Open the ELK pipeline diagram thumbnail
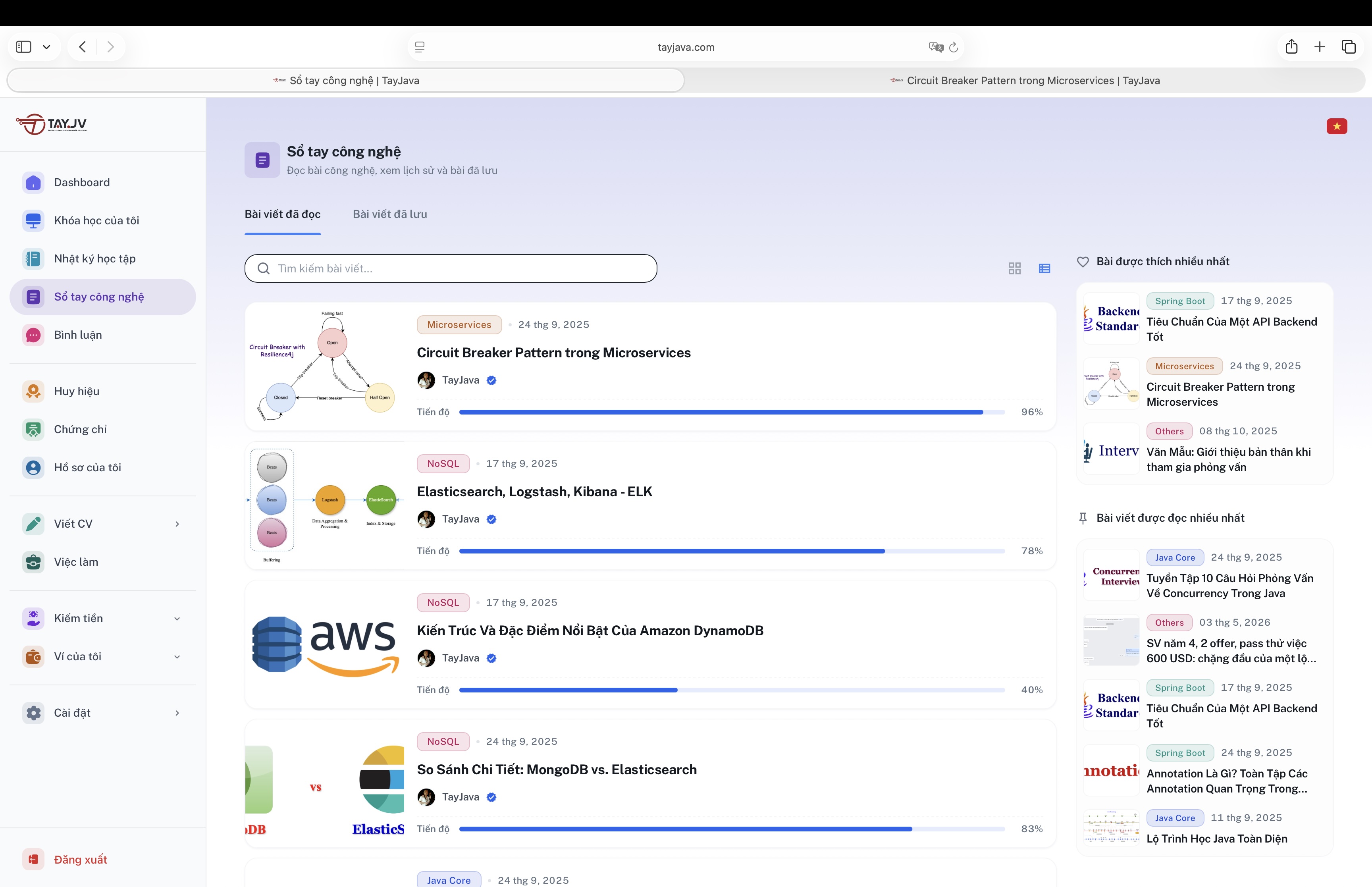 click(325, 506)
